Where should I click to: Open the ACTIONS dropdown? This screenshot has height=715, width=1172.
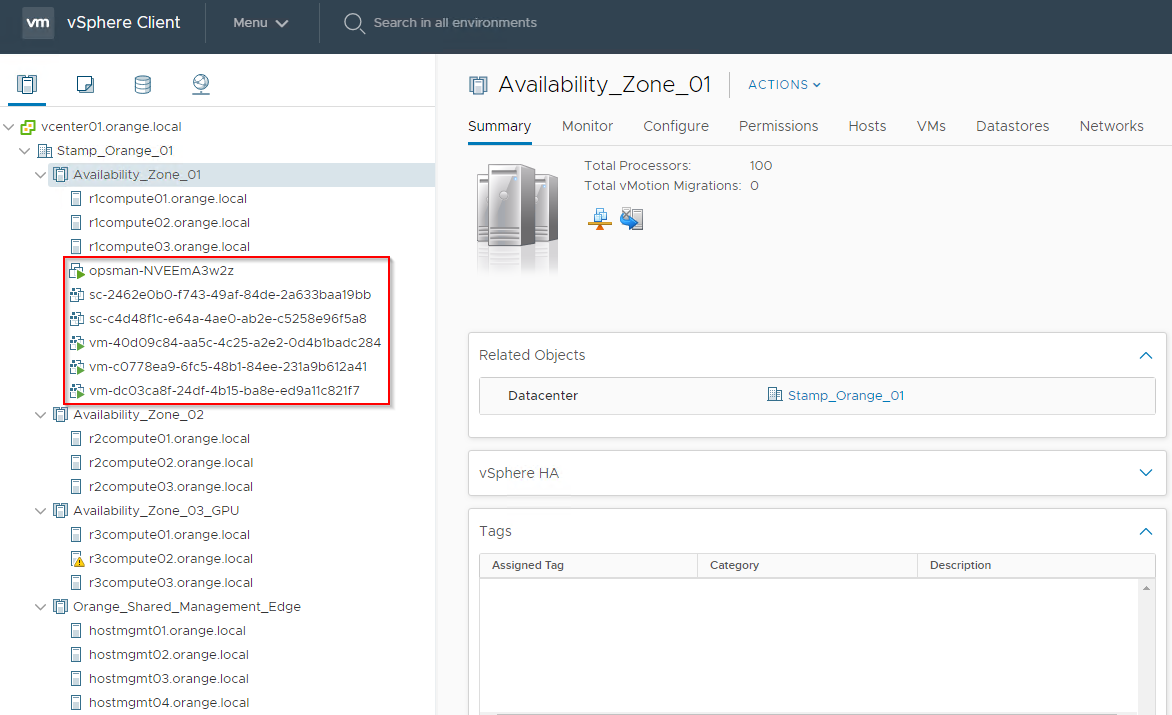(783, 85)
